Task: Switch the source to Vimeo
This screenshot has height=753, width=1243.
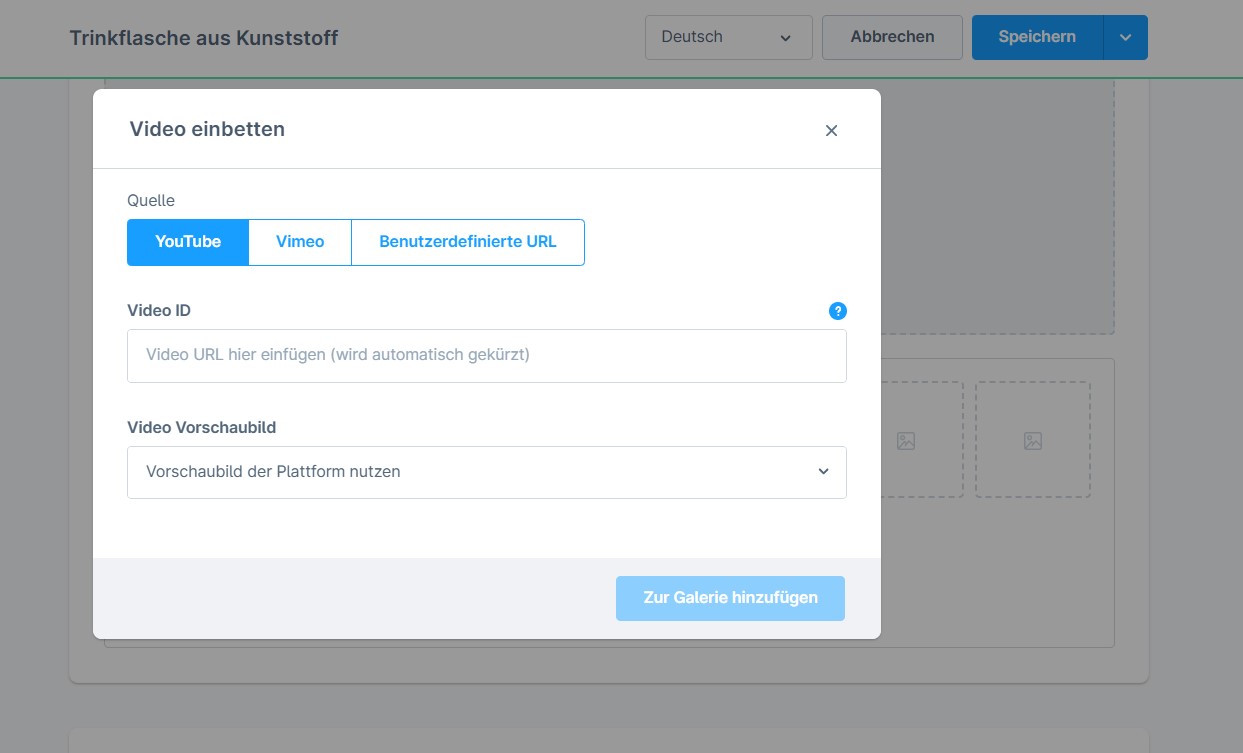Action: click(x=300, y=242)
